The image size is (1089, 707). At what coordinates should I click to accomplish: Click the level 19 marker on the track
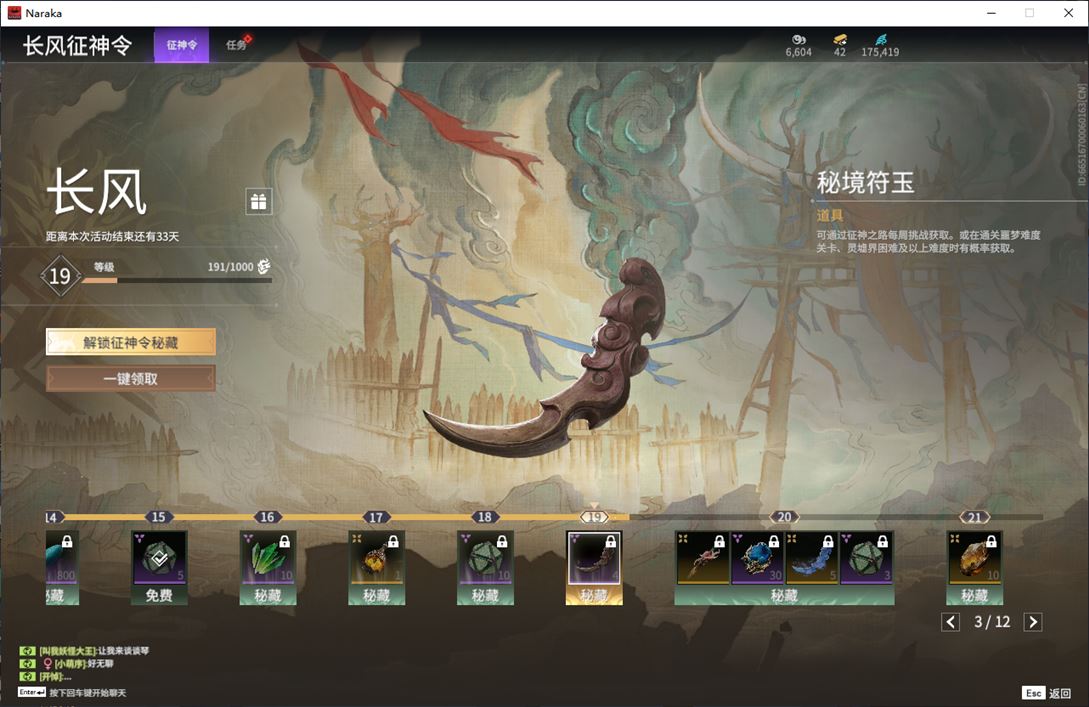coord(594,517)
